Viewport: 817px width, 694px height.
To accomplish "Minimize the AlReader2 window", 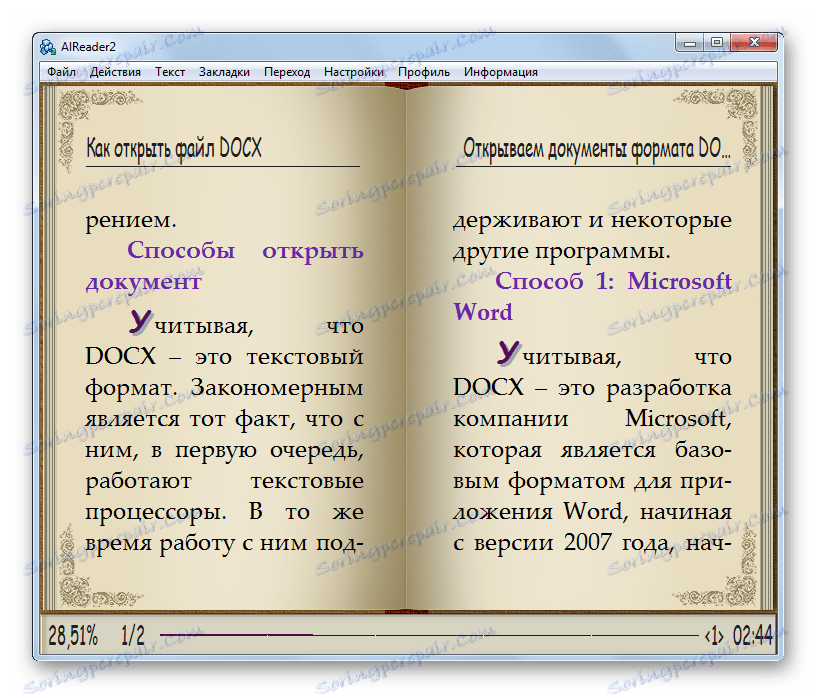I will click(x=690, y=43).
